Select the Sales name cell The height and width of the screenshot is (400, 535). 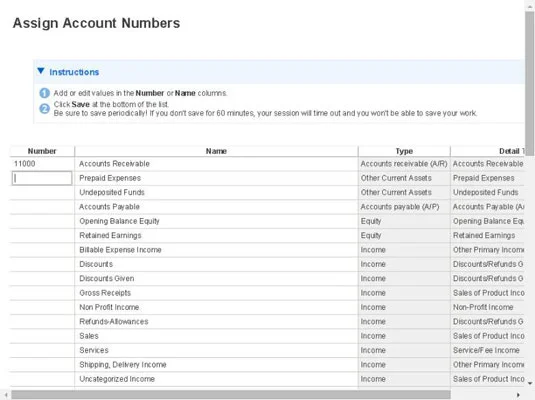[216, 336]
